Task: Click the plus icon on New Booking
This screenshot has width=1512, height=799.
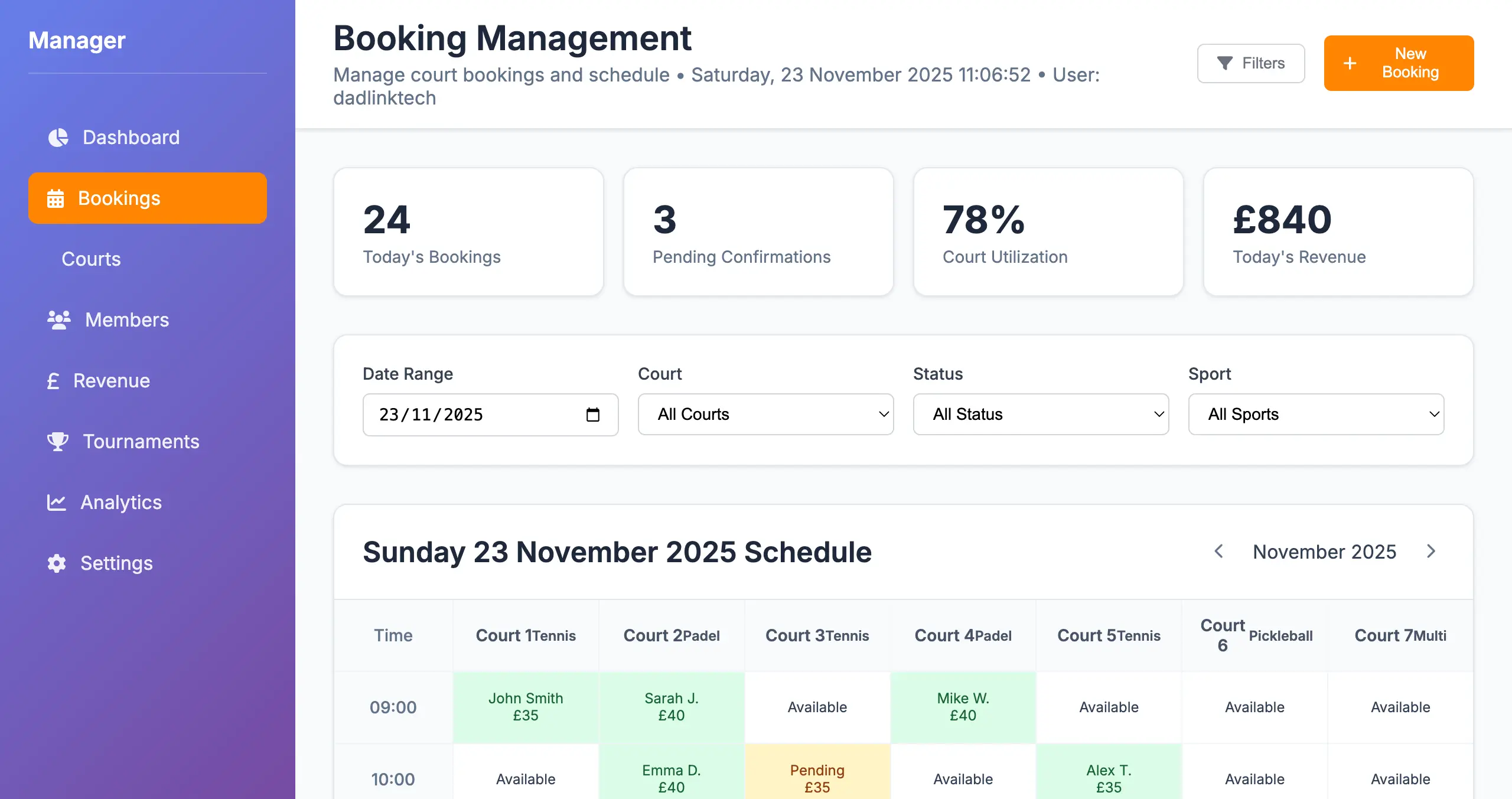Action: [1351, 63]
